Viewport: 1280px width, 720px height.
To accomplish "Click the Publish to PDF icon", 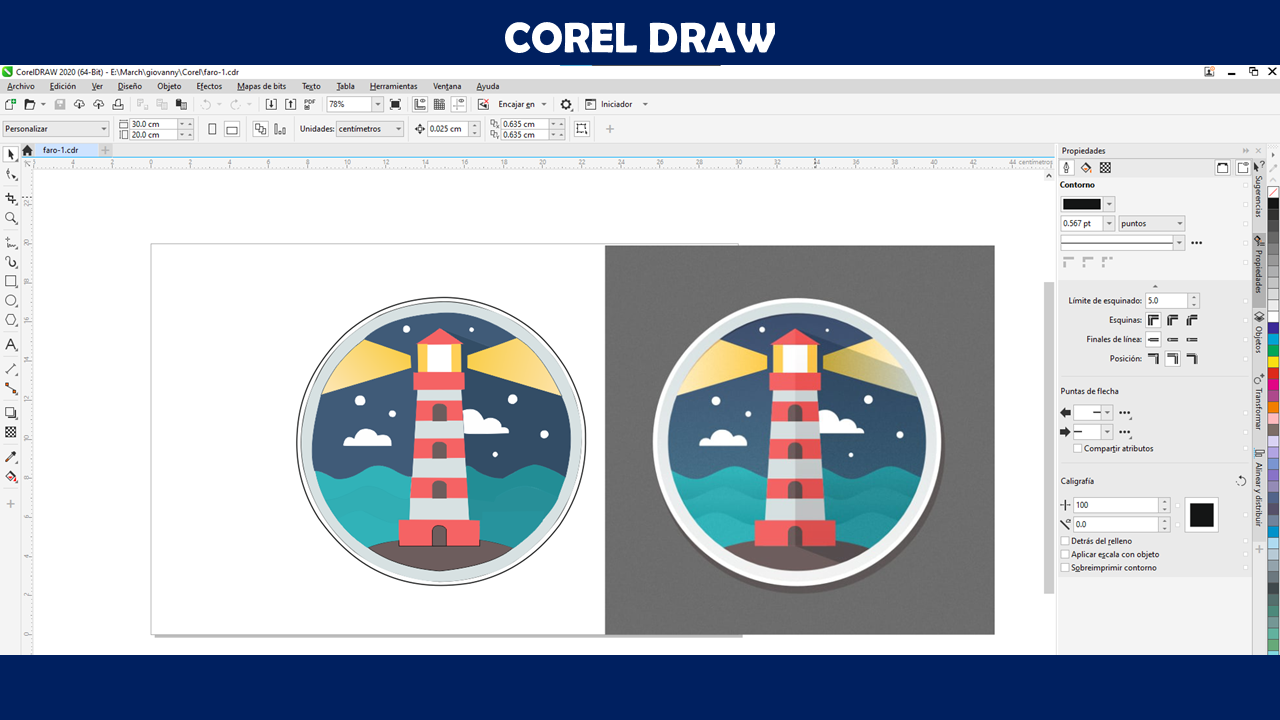I will (x=310, y=104).
